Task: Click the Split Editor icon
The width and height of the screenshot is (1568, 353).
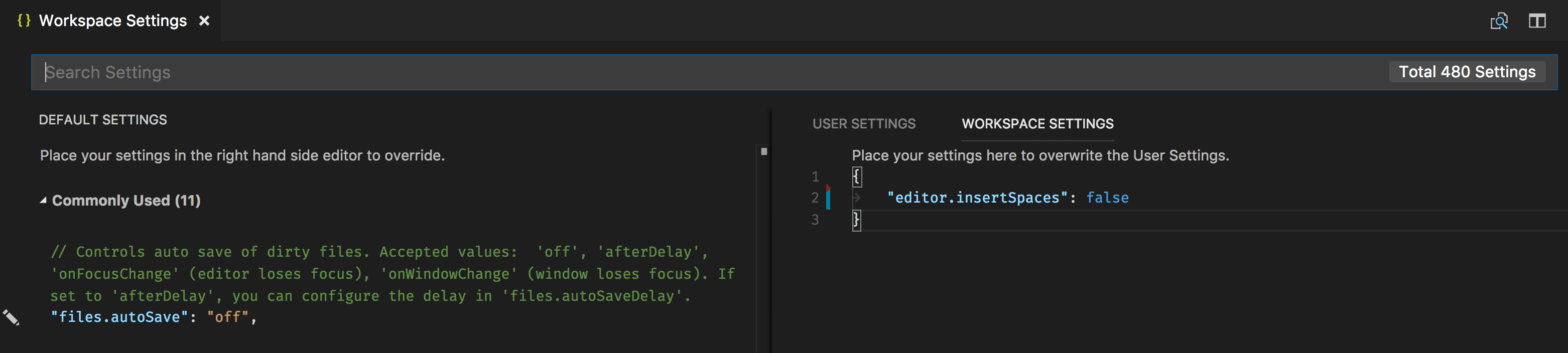Action: [x=1537, y=21]
